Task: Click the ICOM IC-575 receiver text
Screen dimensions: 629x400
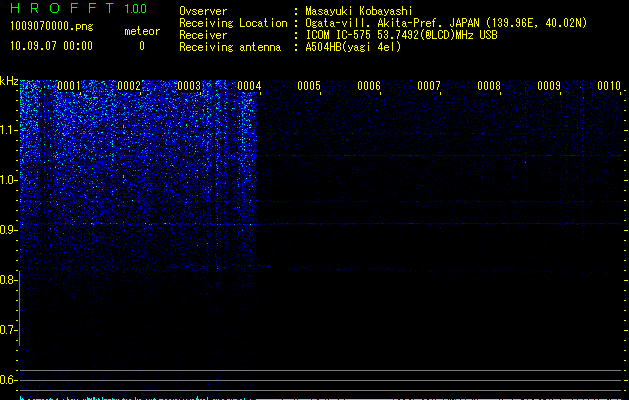Action: [x=401, y=35]
